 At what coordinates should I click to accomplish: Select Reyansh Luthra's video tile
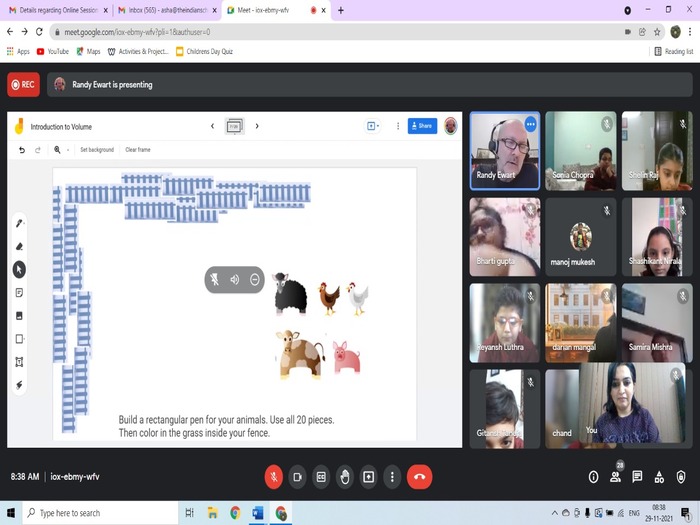504,323
